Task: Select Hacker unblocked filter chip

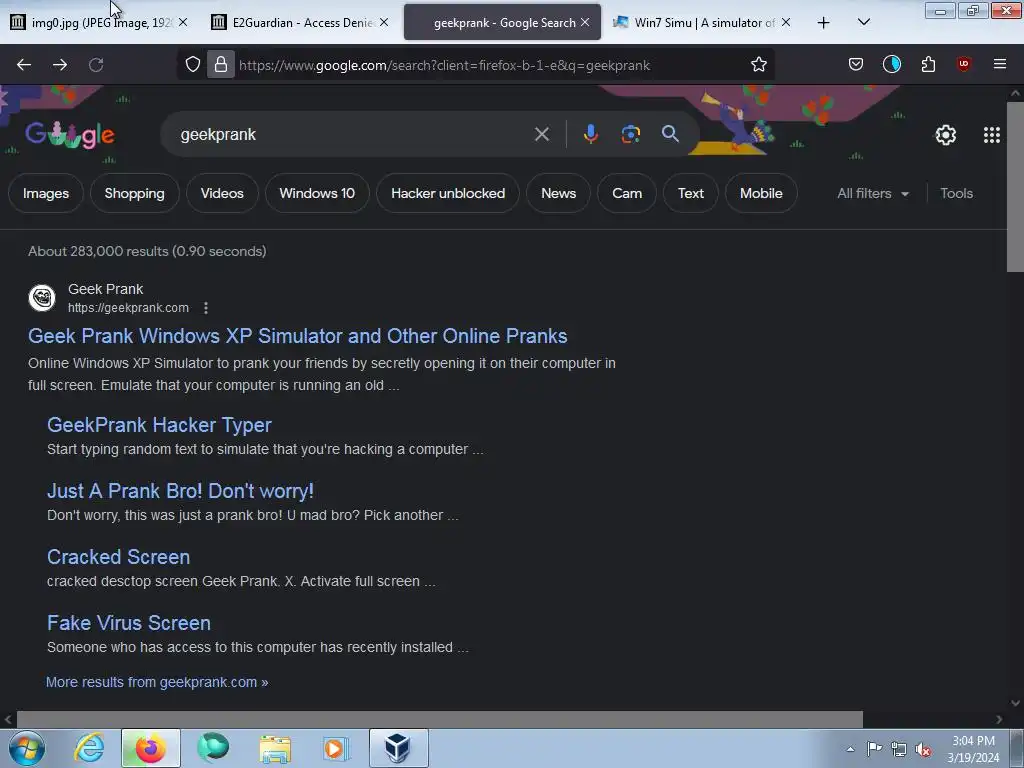Action: pyautogui.click(x=448, y=193)
